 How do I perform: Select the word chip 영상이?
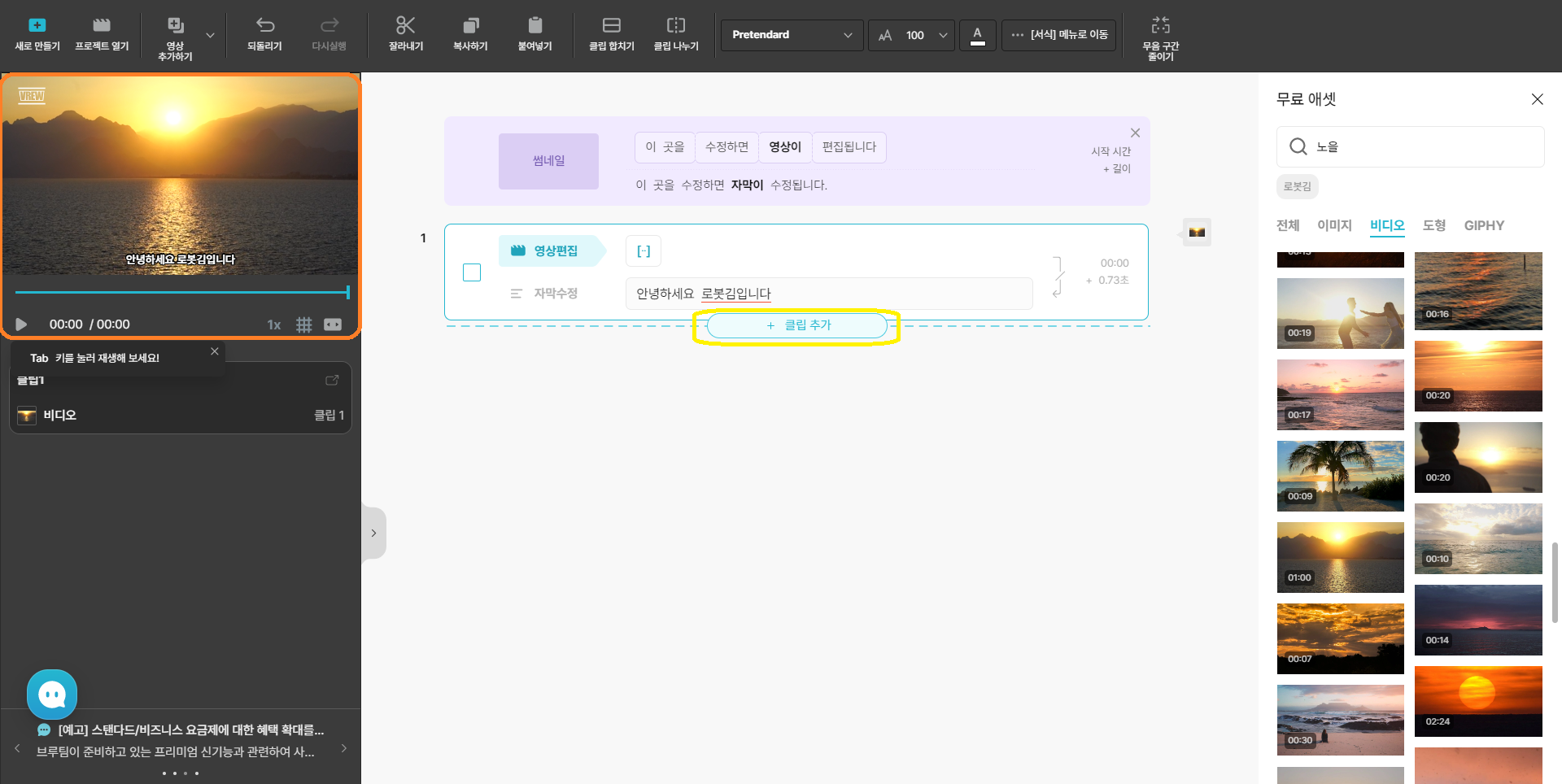pyautogui.click(x=785, y=147)
